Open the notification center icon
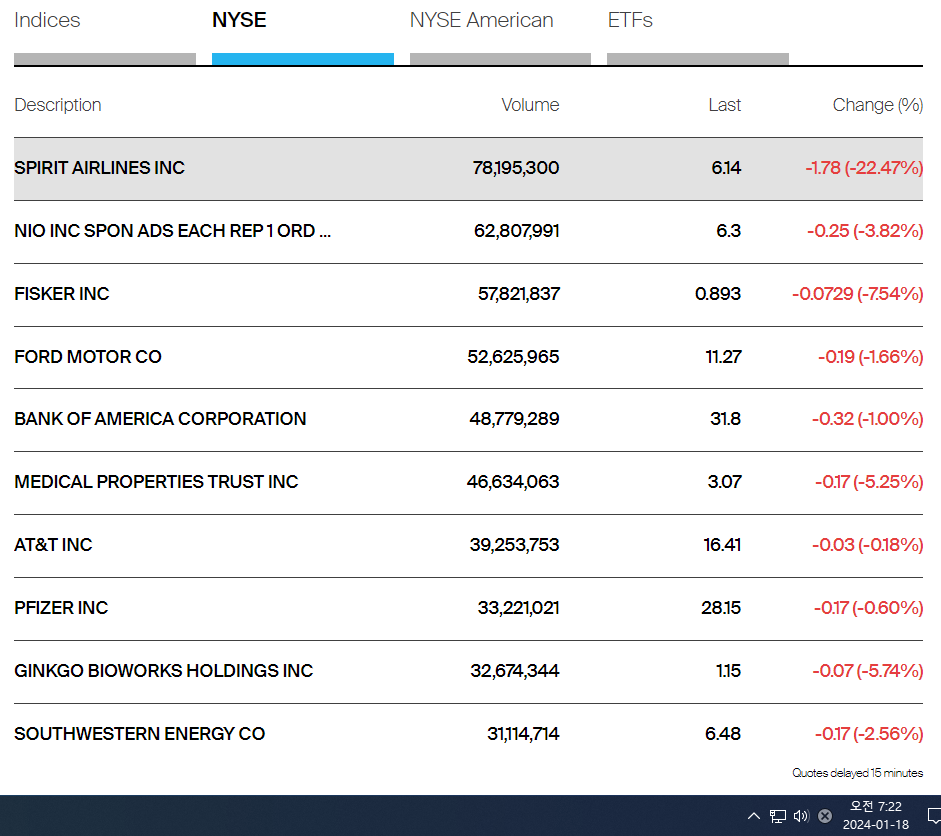This screenshot has width=941, height=836. click(934, 816)
